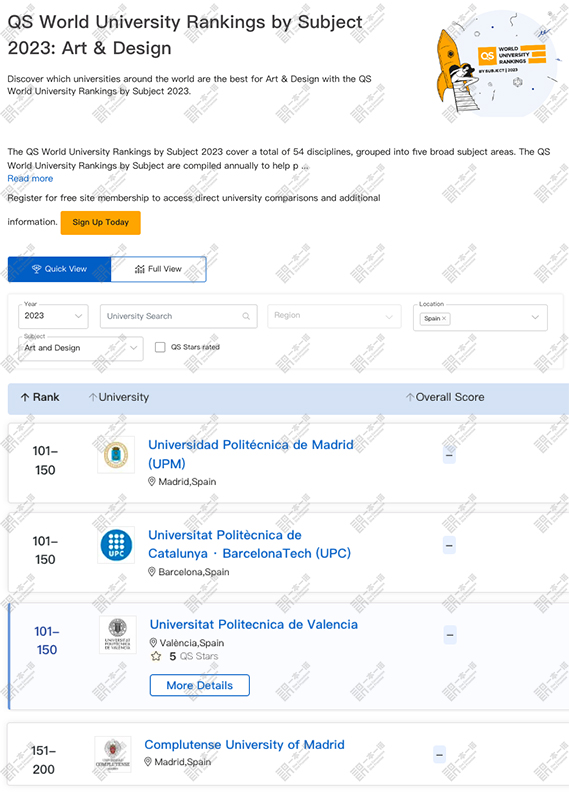
Task: Click the Read more link
Action: point(30,179)
